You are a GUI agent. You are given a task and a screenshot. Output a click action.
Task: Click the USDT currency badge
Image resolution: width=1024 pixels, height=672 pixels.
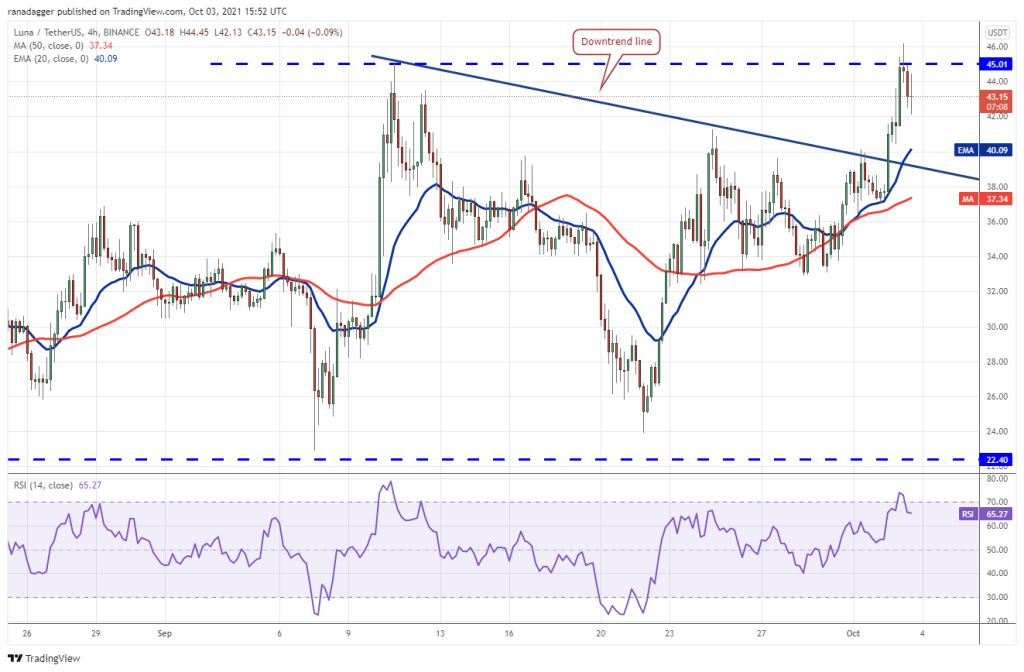(996, 32)
